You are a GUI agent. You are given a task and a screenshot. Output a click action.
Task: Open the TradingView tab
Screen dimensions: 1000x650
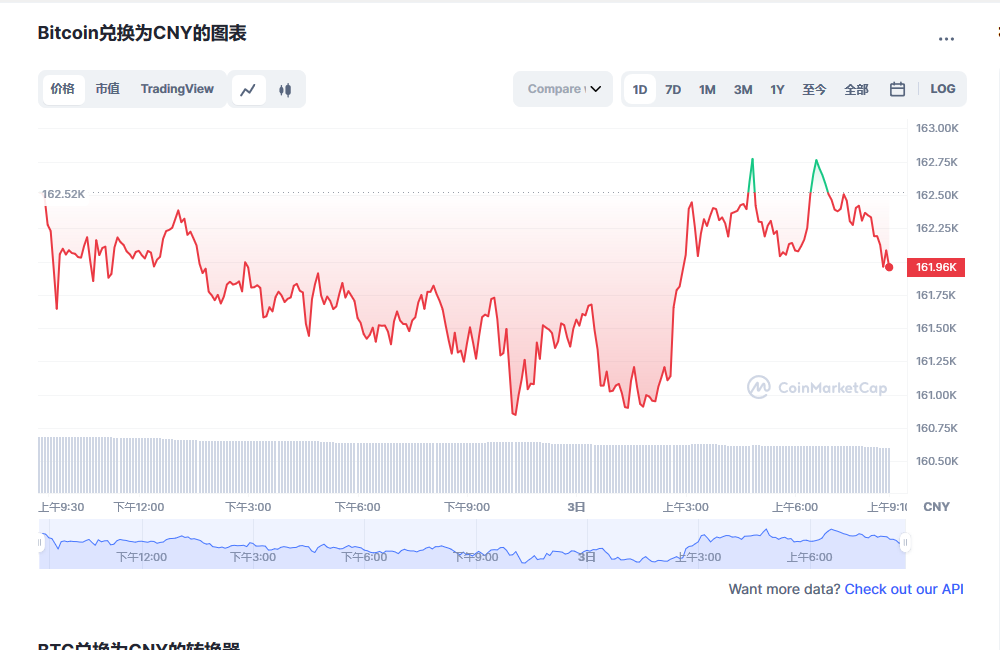(x=177, y=89)
